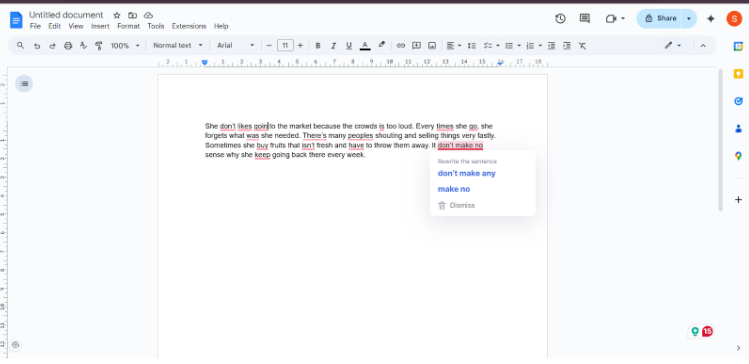The width and height of the screenshot is (749, 364).
Task: Open the Grammarly widget icon
Action: pyautogui.click(x=696, y=331)
